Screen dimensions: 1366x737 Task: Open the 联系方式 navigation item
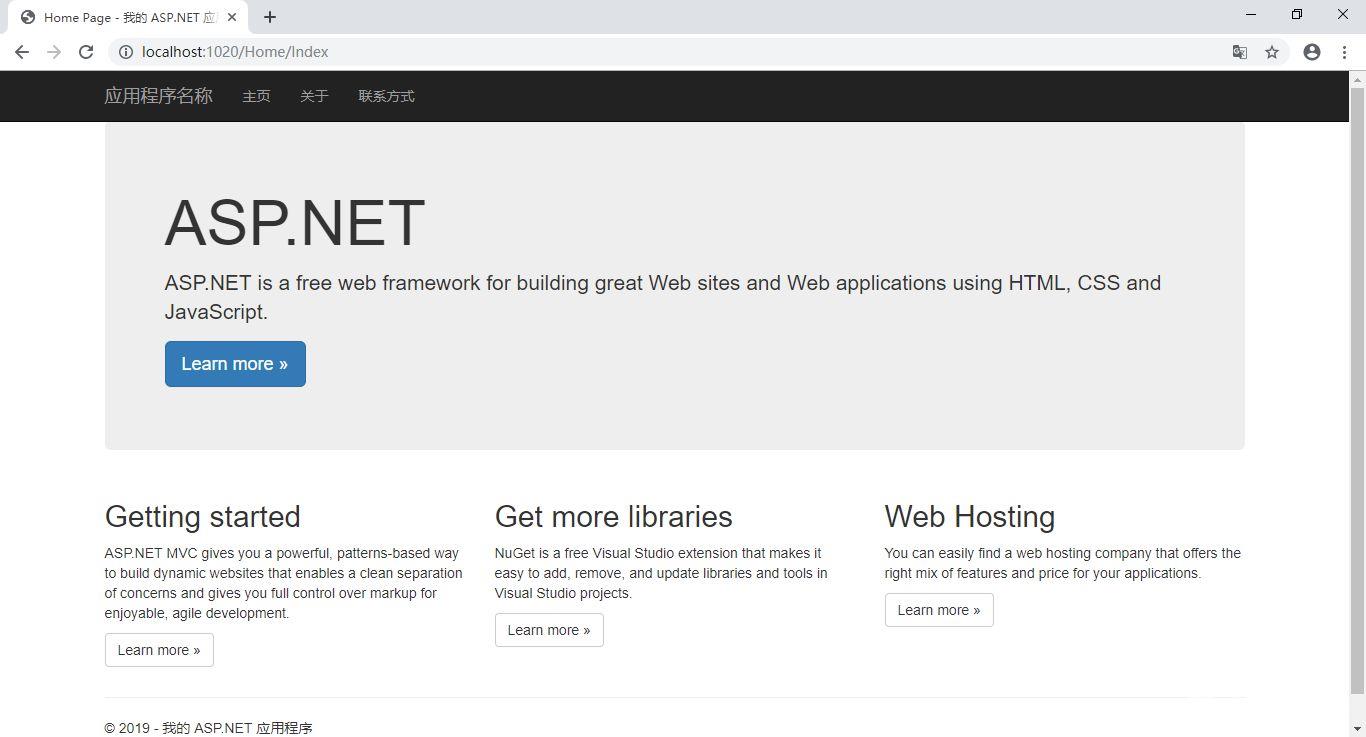point(386,96)
